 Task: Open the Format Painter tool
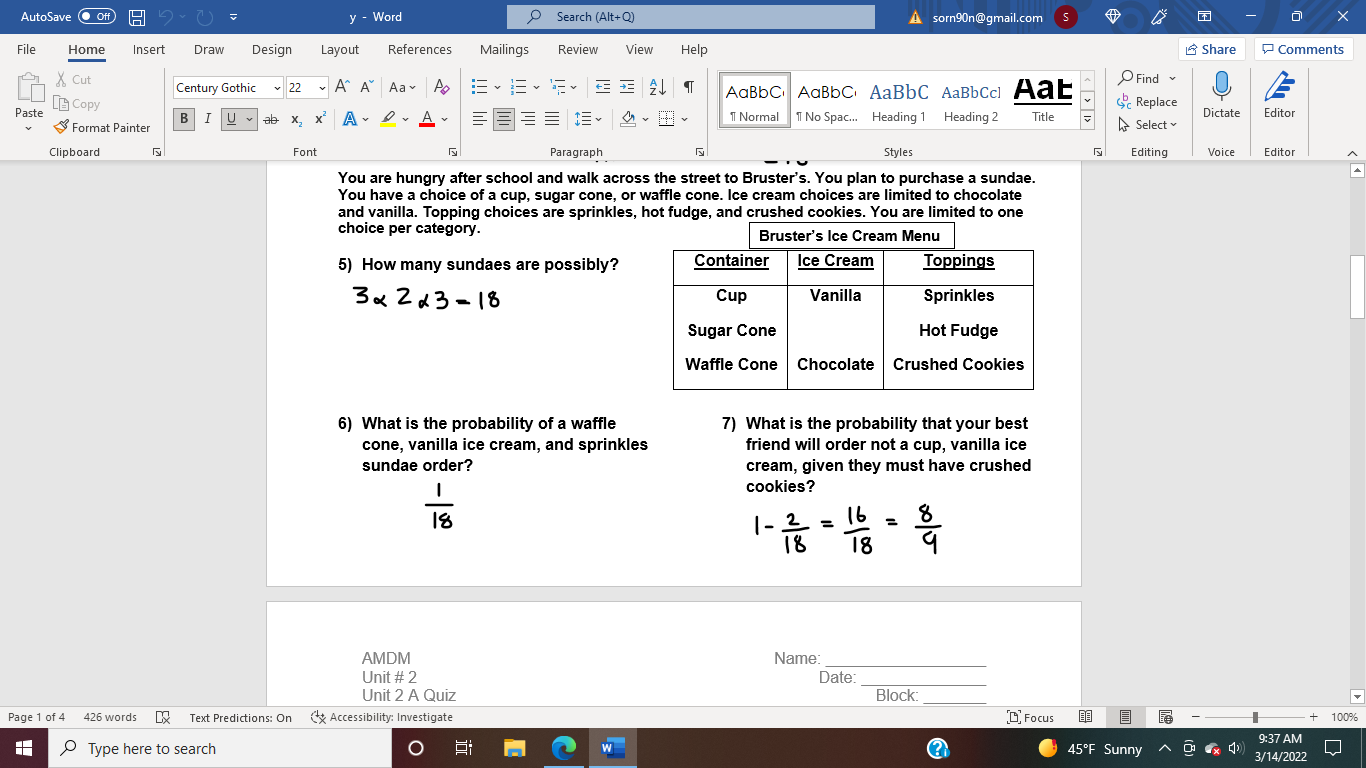[x=103, y=127]
